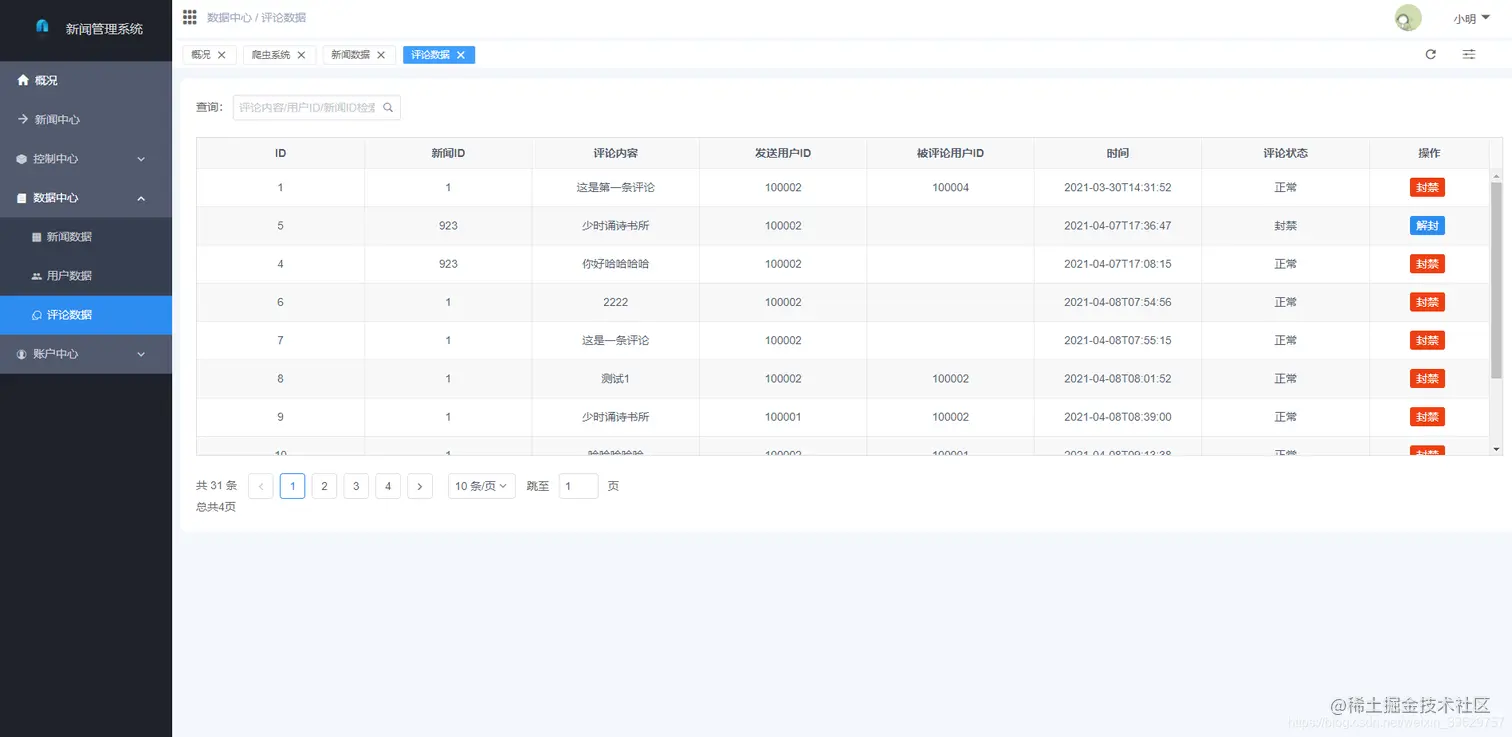The width and height of the screenshot is (1512, 737).
Task: Open the settings sliders icon
Action: pos(1469,55)
